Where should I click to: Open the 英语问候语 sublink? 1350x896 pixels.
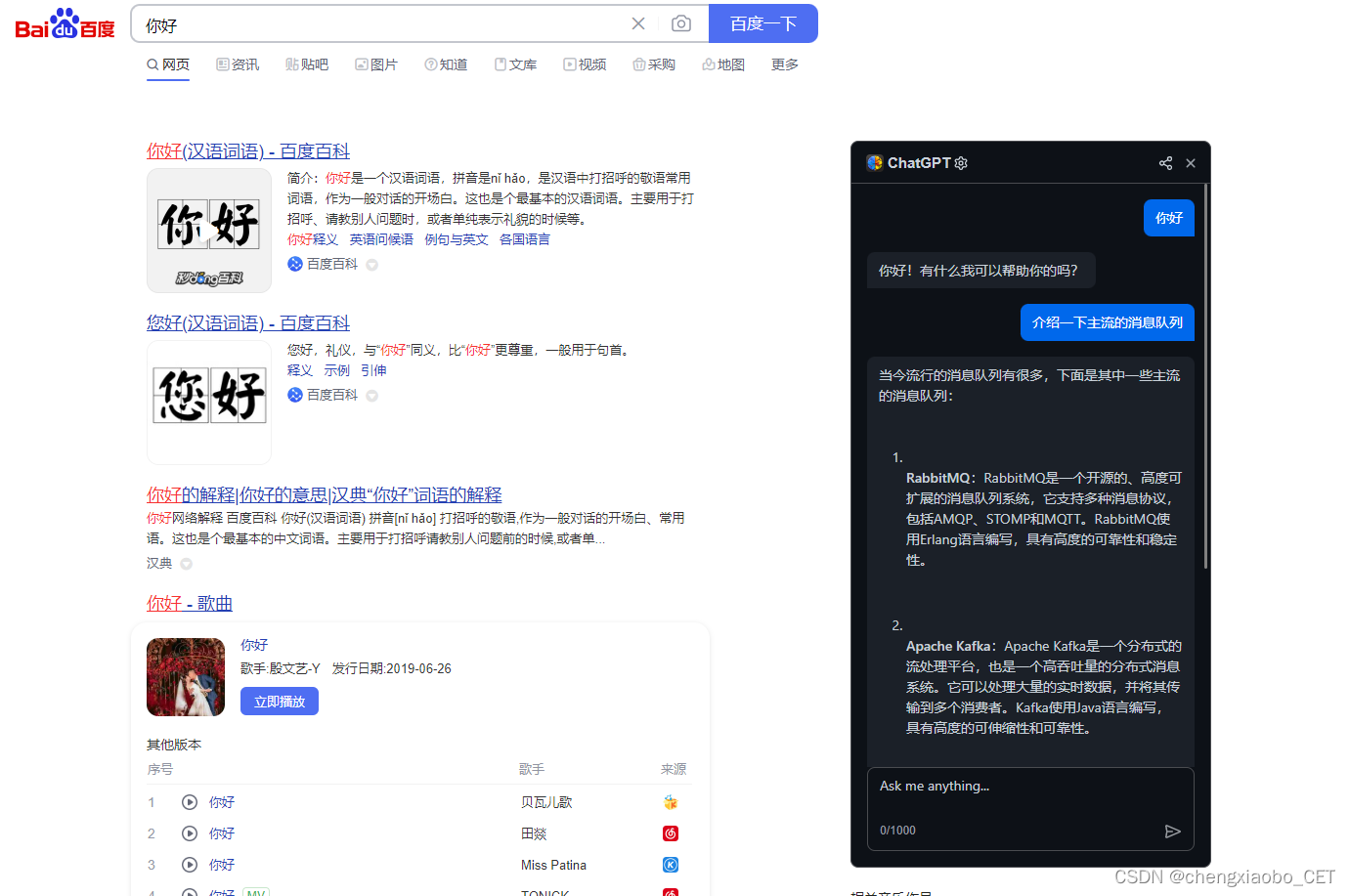[x=381, y=239]
